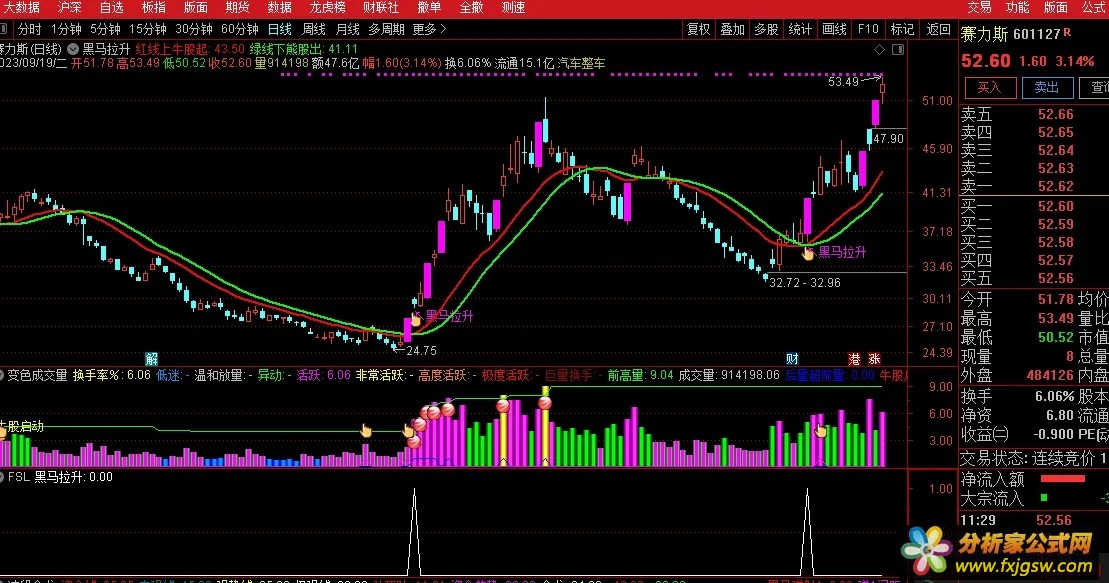Click the circle icon beside FSL 黑马拉升
Image resolution: width=1109 pixels, height=583 pixels.
click(2, 477)
